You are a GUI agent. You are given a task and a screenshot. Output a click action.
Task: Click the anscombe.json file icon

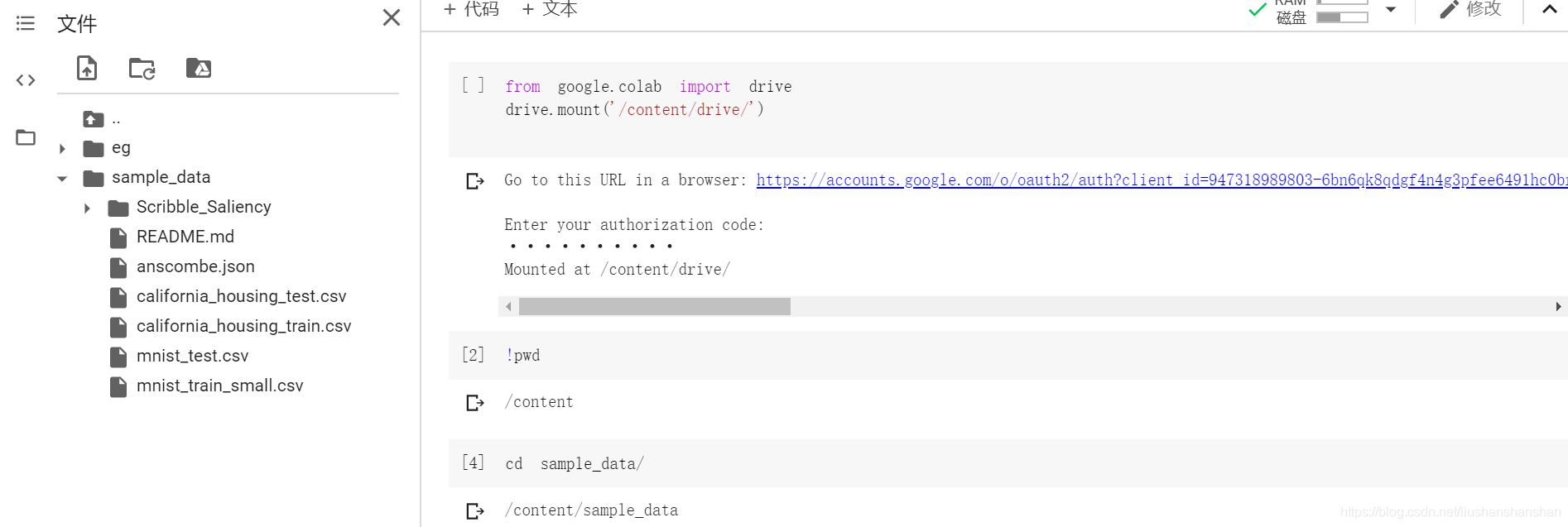pos(118,267)
